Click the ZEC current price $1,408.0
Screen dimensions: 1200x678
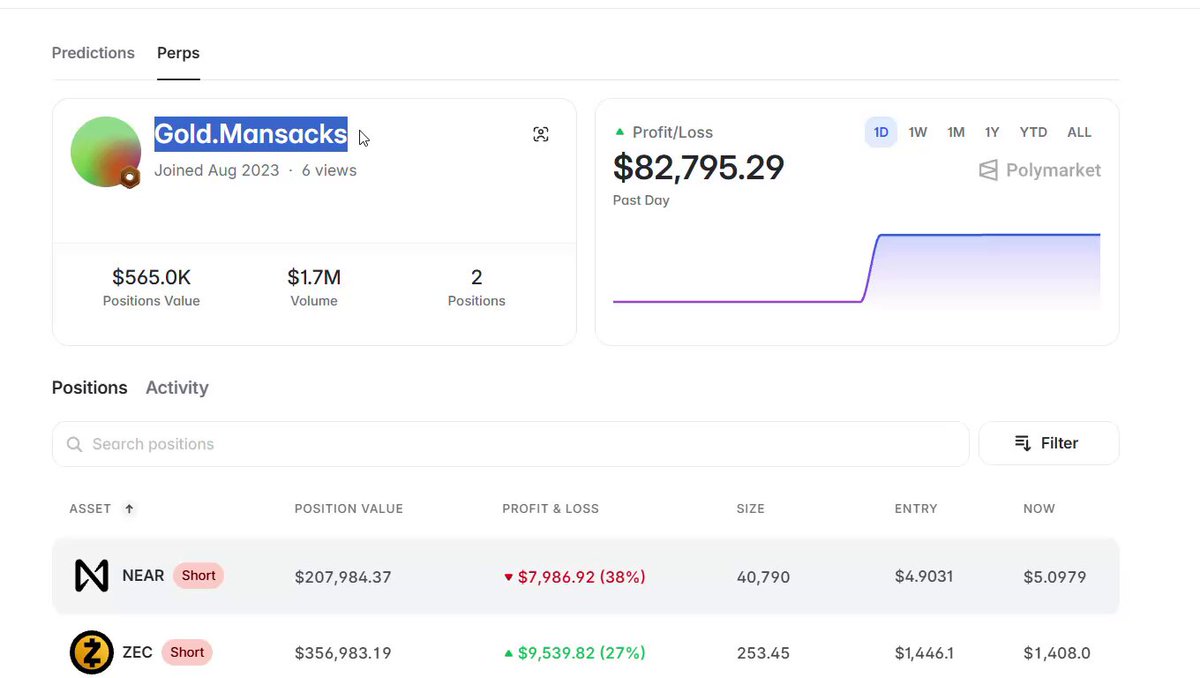(1057, 653)
